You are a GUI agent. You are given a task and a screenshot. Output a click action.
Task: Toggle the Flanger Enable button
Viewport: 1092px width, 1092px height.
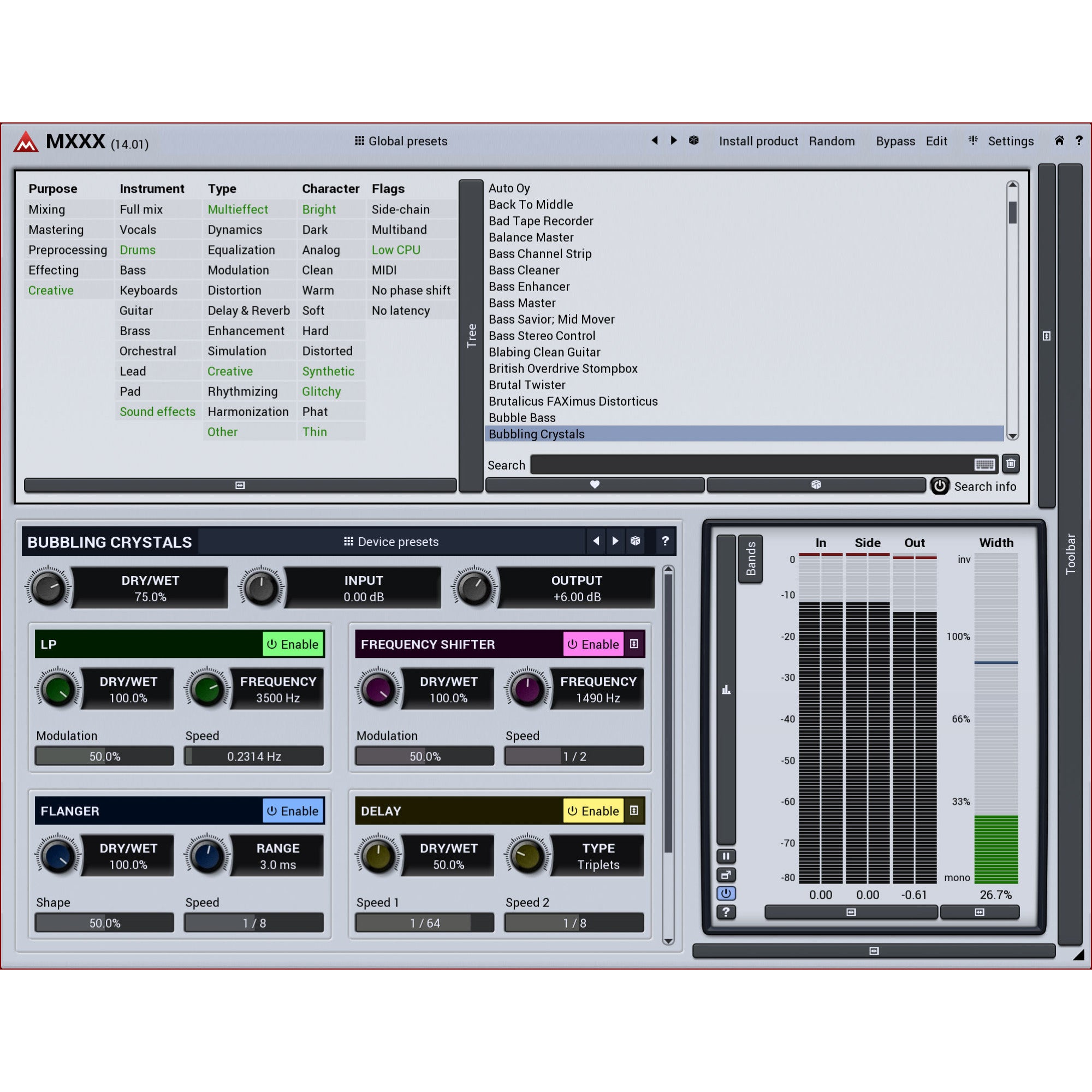point(293,810)
